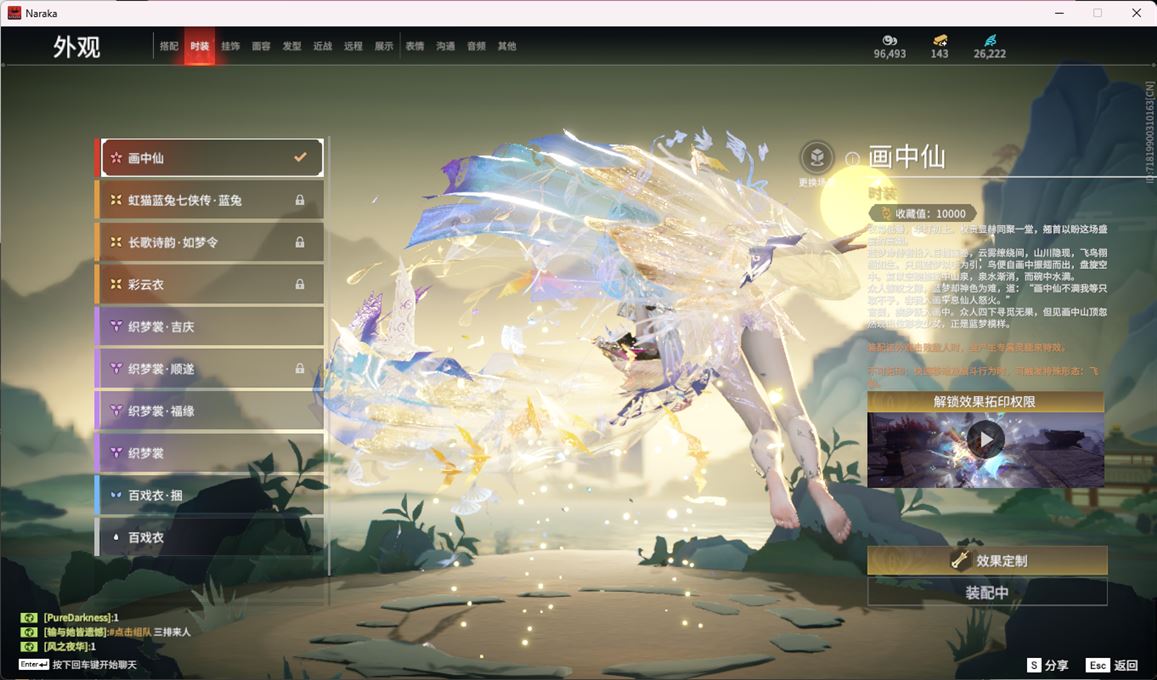Select the 画中仙 outfit

[x=212, y=158]
